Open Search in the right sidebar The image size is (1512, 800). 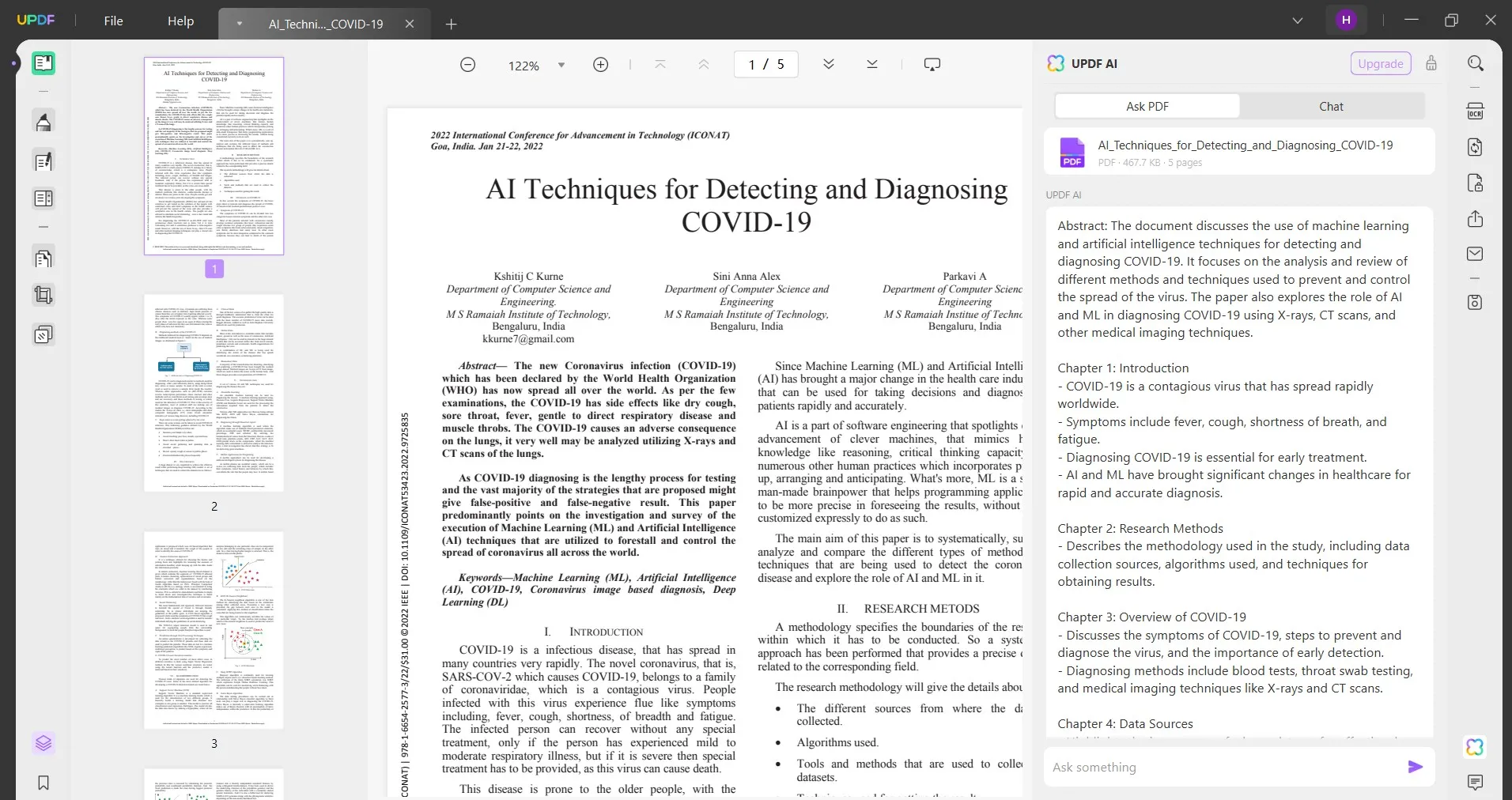(x=1476, y=62)
